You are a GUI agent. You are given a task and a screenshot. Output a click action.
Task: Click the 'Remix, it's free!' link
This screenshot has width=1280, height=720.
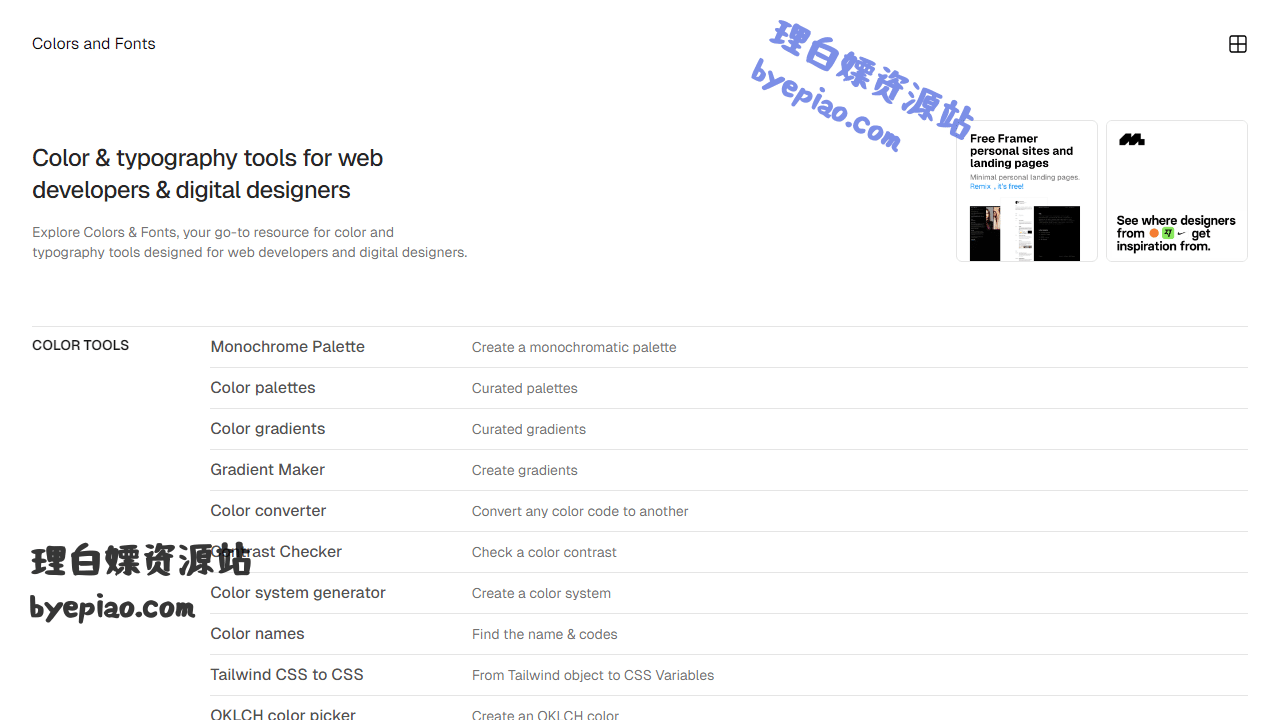[x=997, y=187]
